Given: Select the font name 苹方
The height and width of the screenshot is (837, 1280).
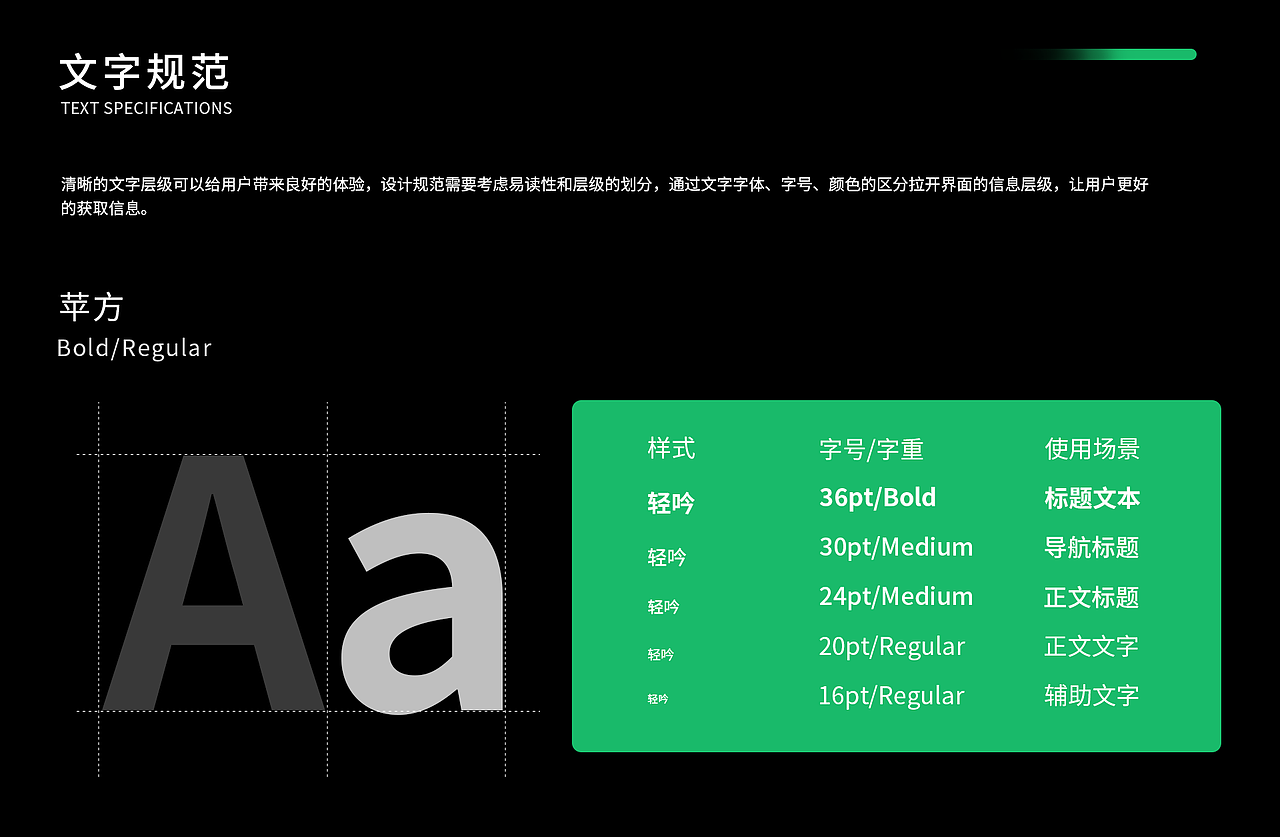Looking at the screenshot, I should (x=91, y=307).
